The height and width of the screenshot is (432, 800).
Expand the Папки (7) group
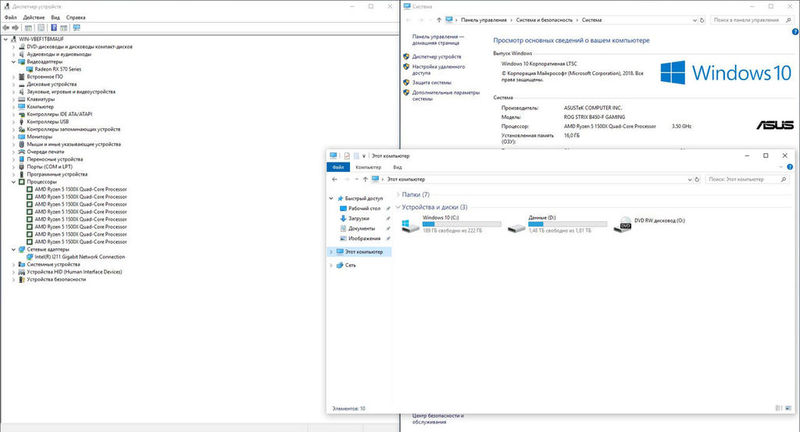pos(398,194)
